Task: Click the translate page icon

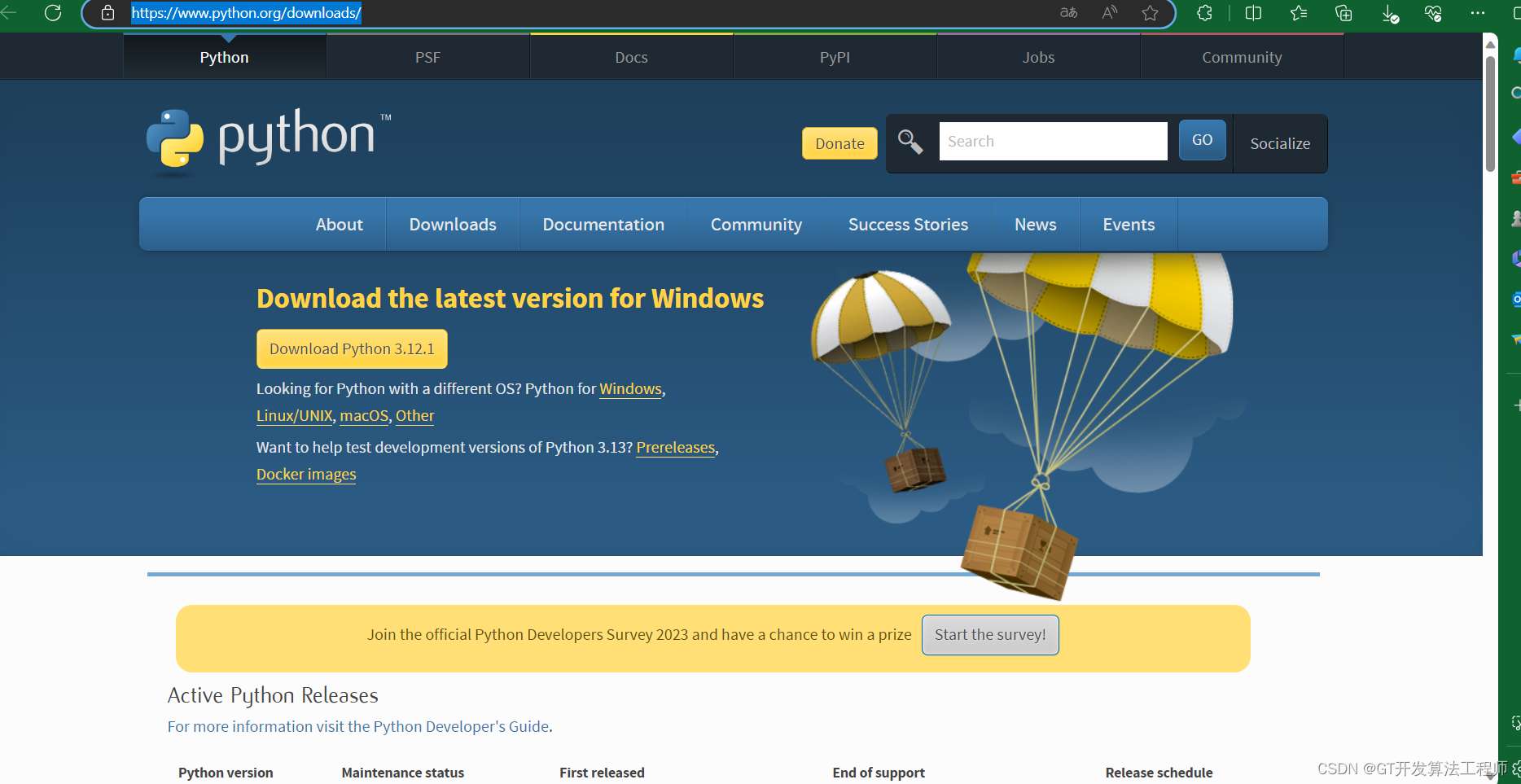Action: [1069, 13]
